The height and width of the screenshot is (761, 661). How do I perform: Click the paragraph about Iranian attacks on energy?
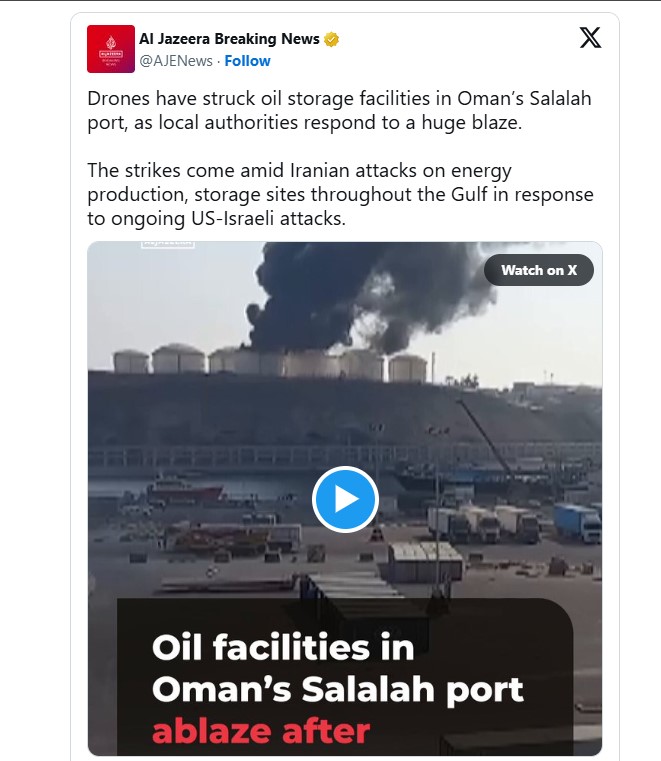(340, 194)
